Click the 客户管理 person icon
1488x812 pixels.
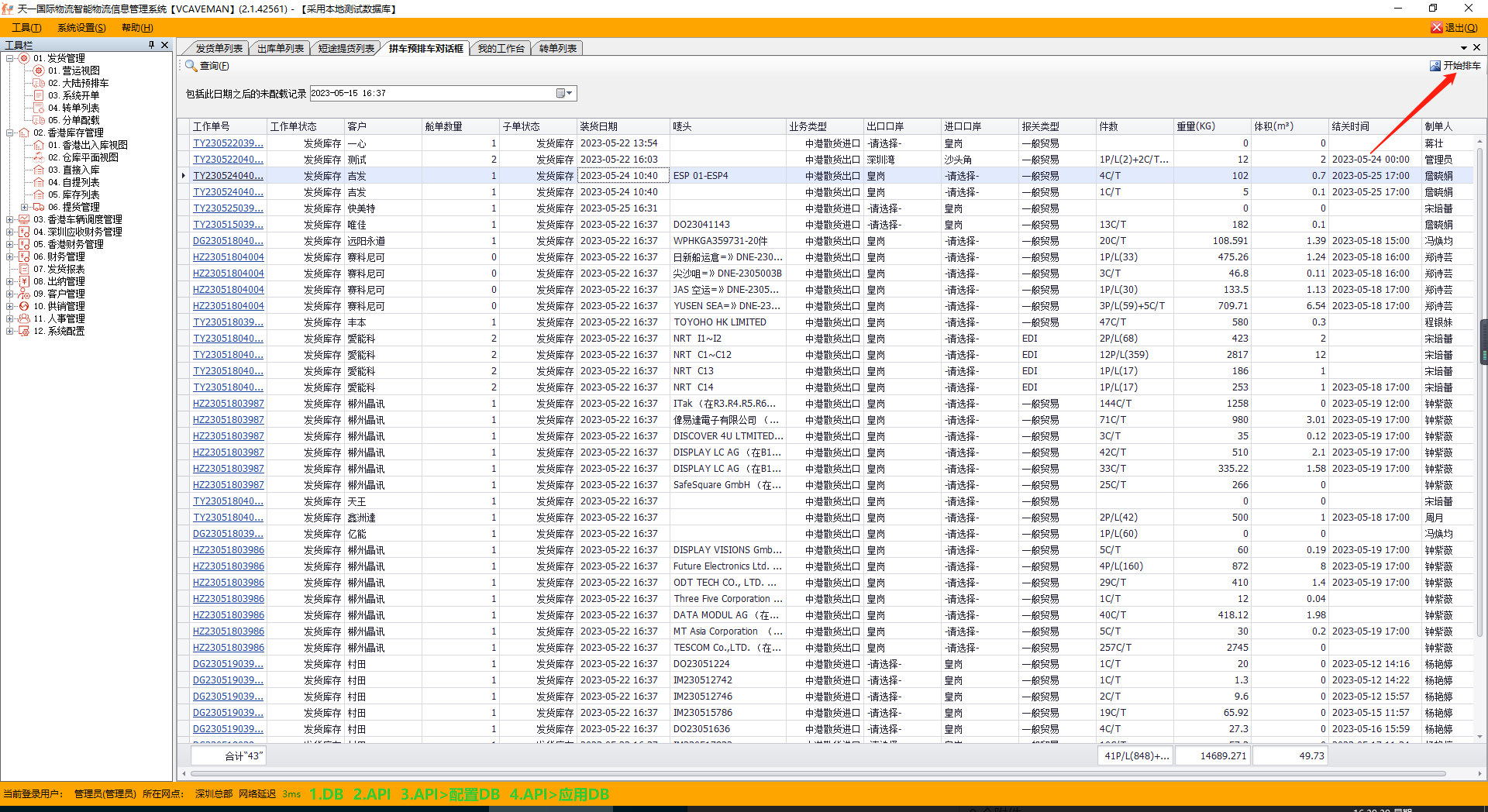point(24,294)
